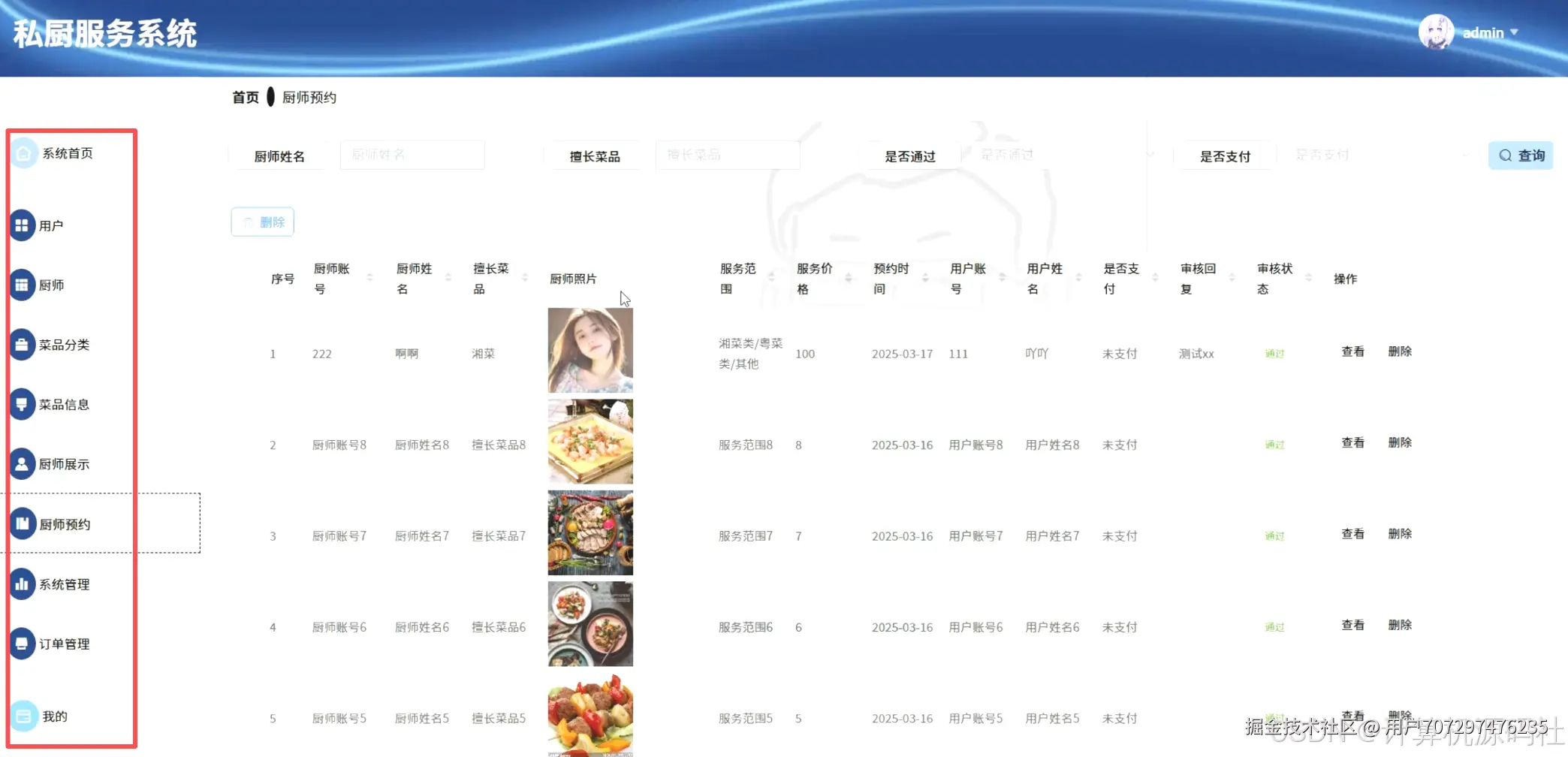Click the 用户 sidebar icon

[x=22, y=225]
